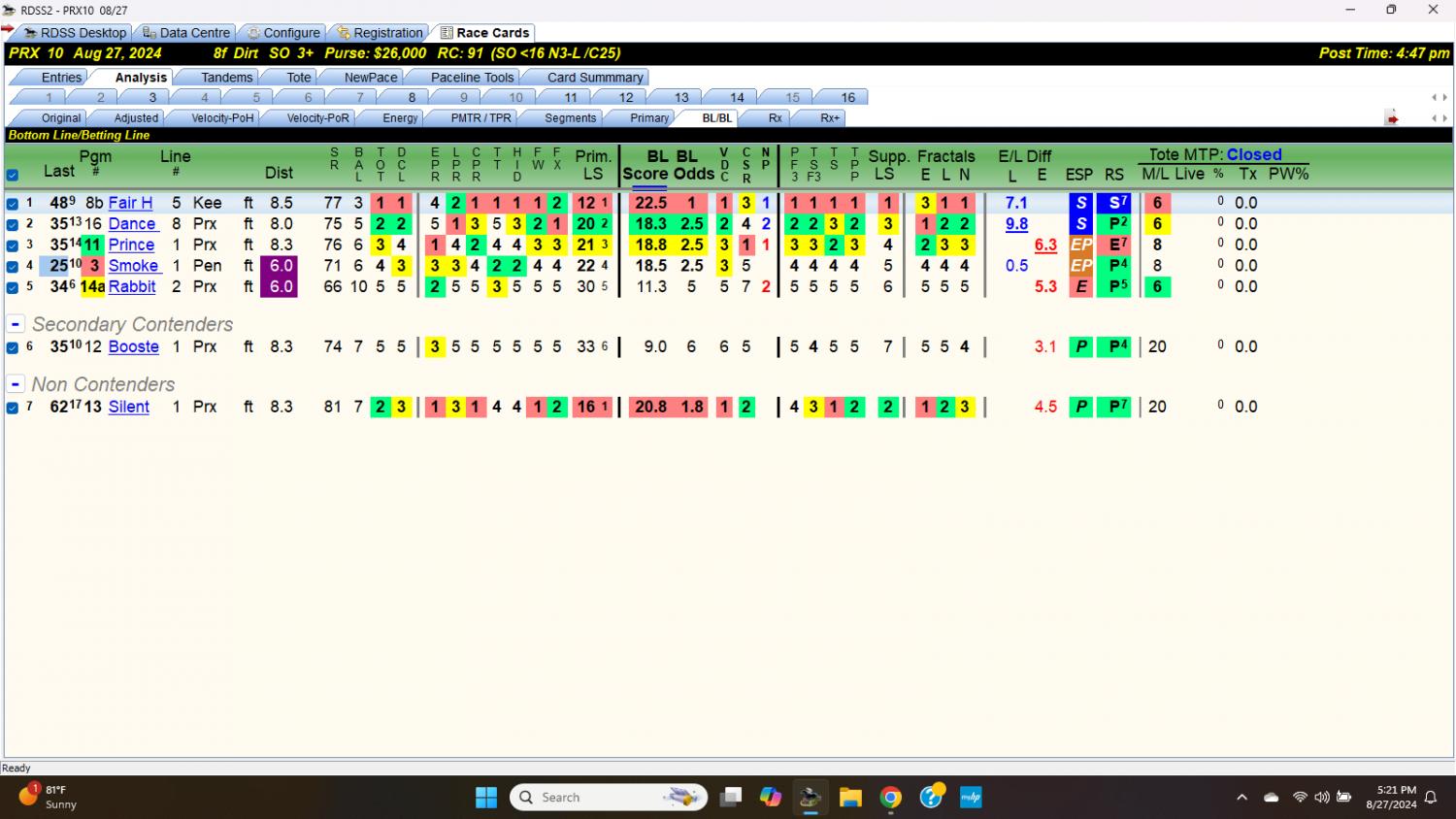Open Windows Start menu

click(486, 798)
